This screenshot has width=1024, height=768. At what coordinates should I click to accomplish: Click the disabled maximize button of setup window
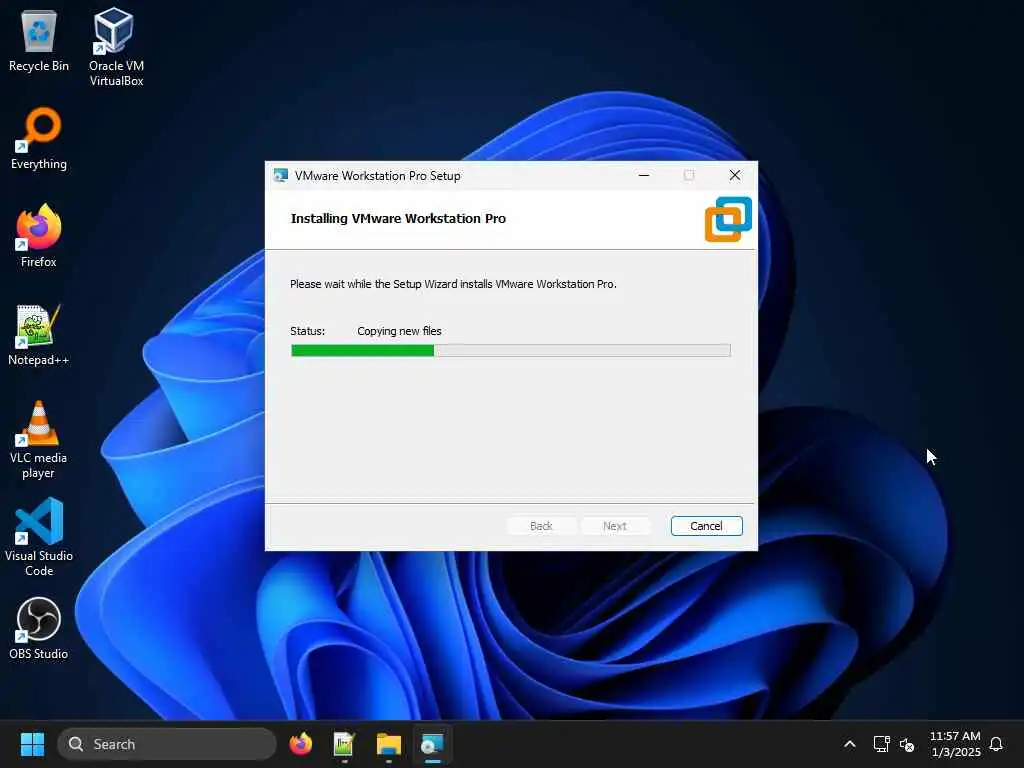coord(689,175)
